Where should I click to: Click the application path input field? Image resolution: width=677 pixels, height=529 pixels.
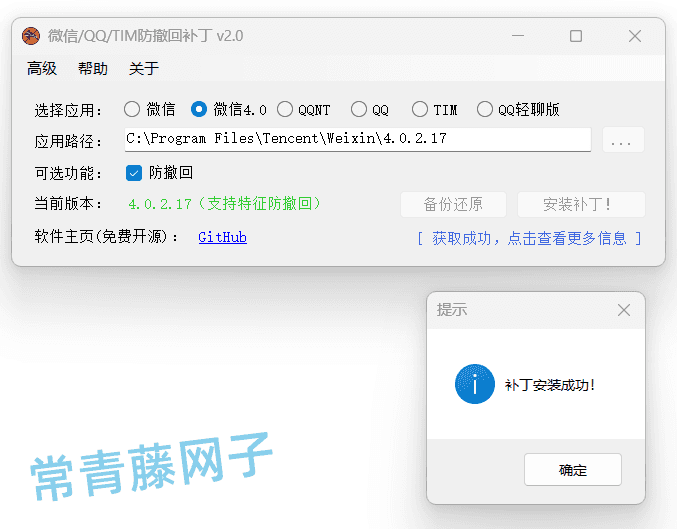click(x=357, y=139)
